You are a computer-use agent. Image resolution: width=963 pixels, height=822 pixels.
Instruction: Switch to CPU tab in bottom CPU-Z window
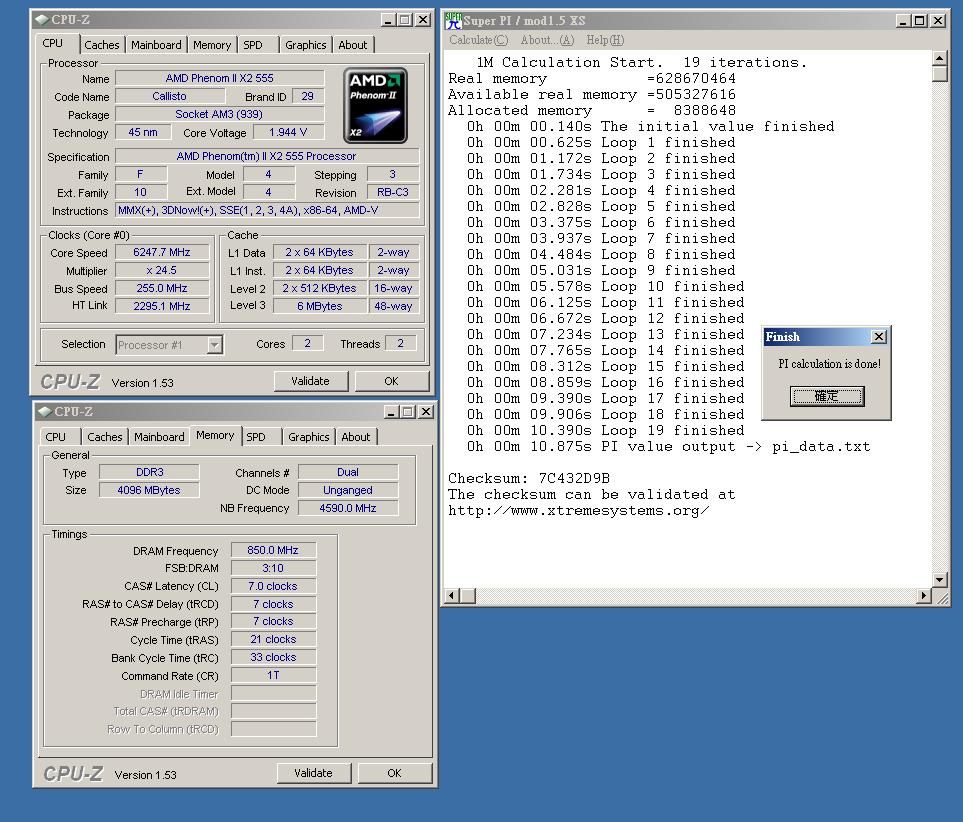pos(55,437)
